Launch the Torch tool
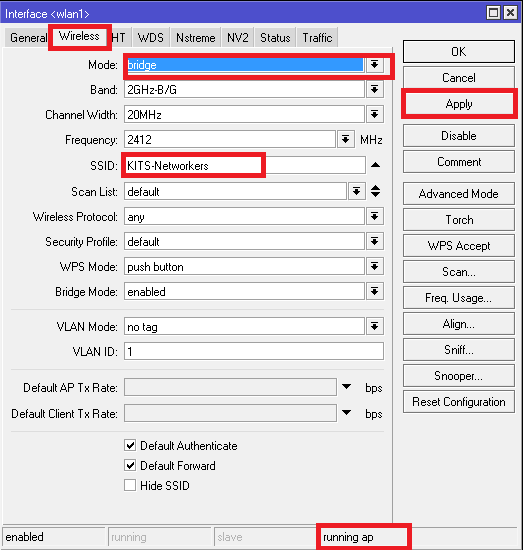The image size is (523, 550). [459, 220]
